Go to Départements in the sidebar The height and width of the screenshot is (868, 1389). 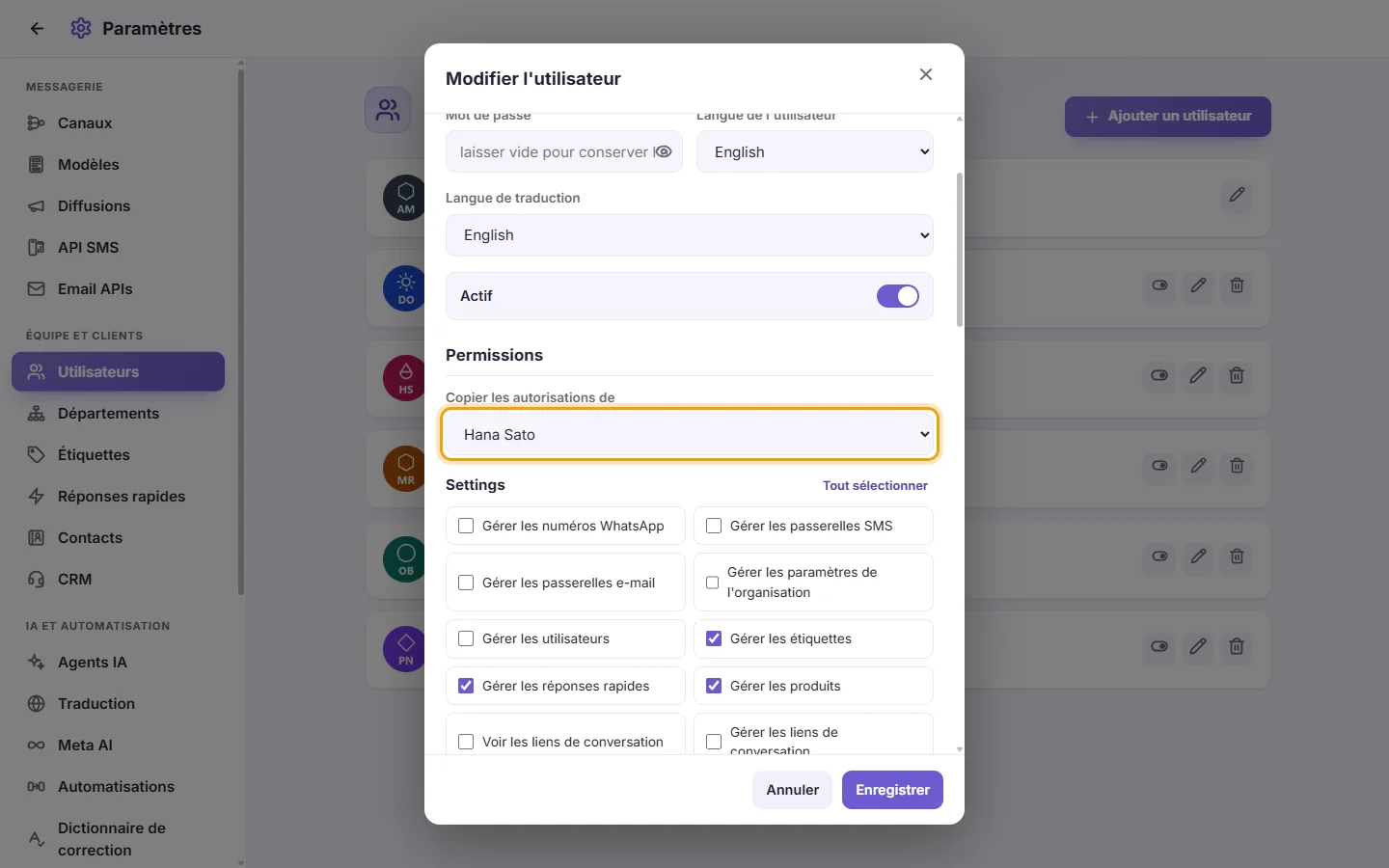pyautogui.click(x=118, y=414)
